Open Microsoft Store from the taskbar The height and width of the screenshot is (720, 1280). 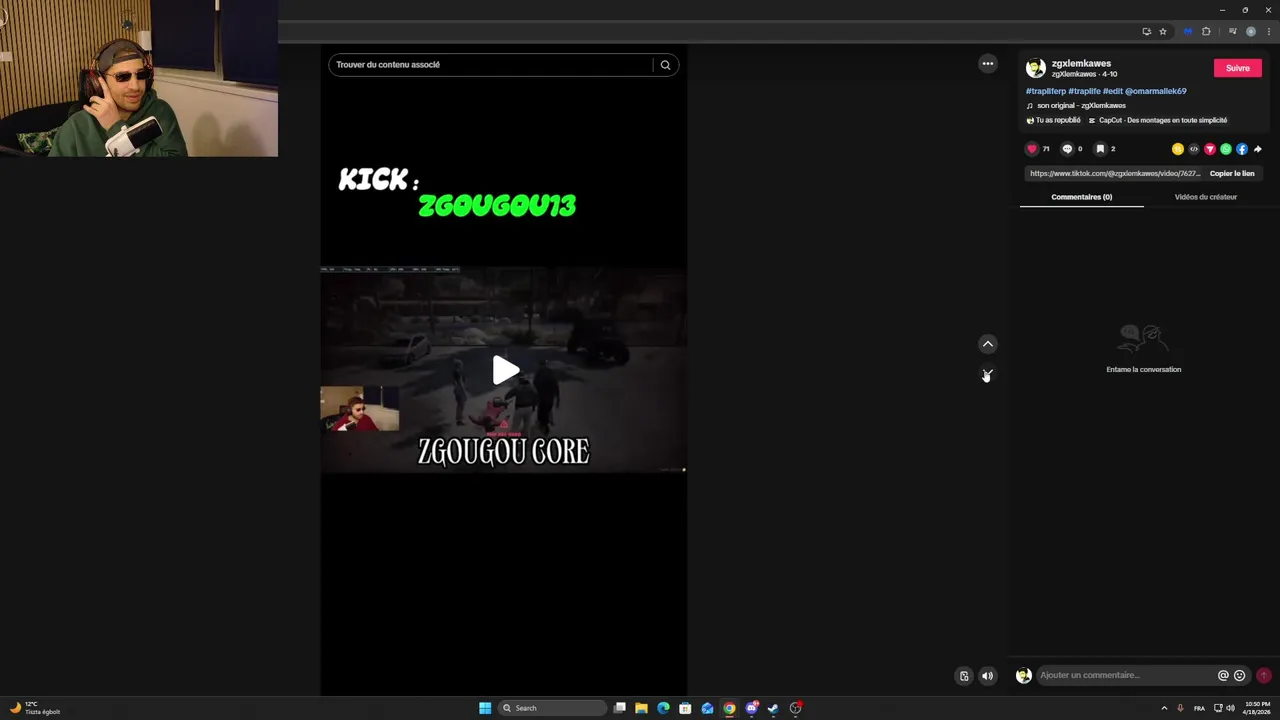coord(685,708)
